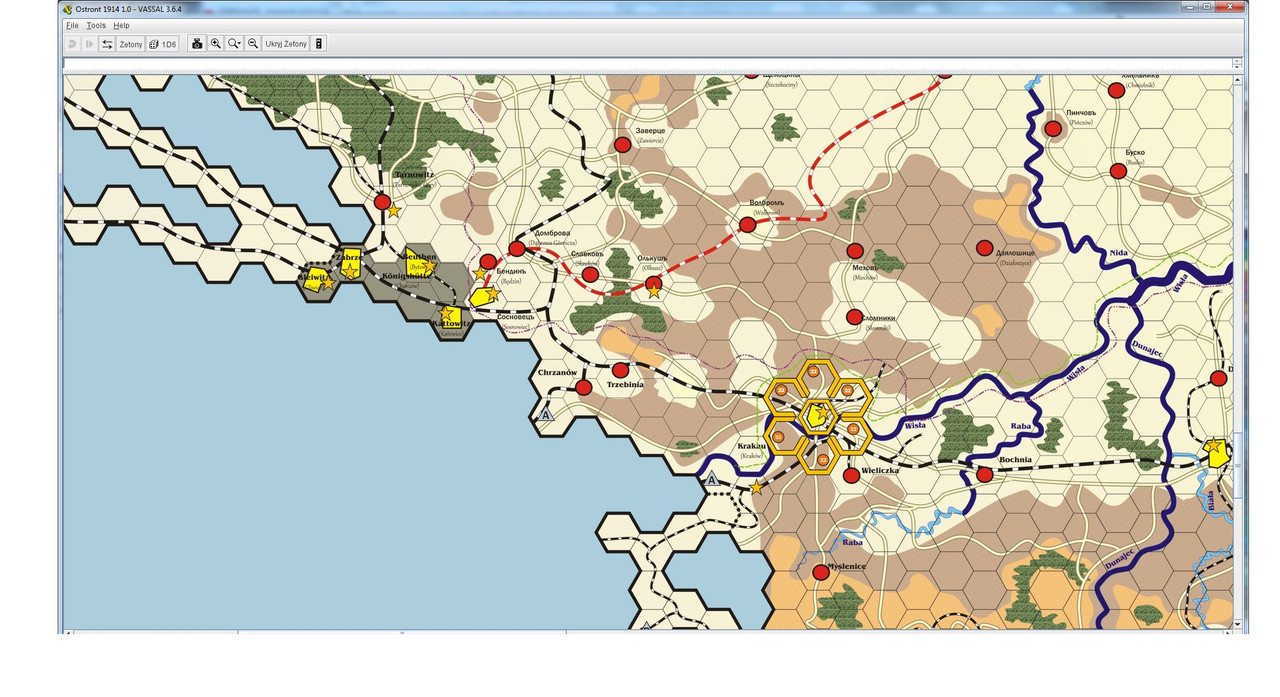
Task: Click the red town dot at Пинчовъ
Action: (1053, 128)
